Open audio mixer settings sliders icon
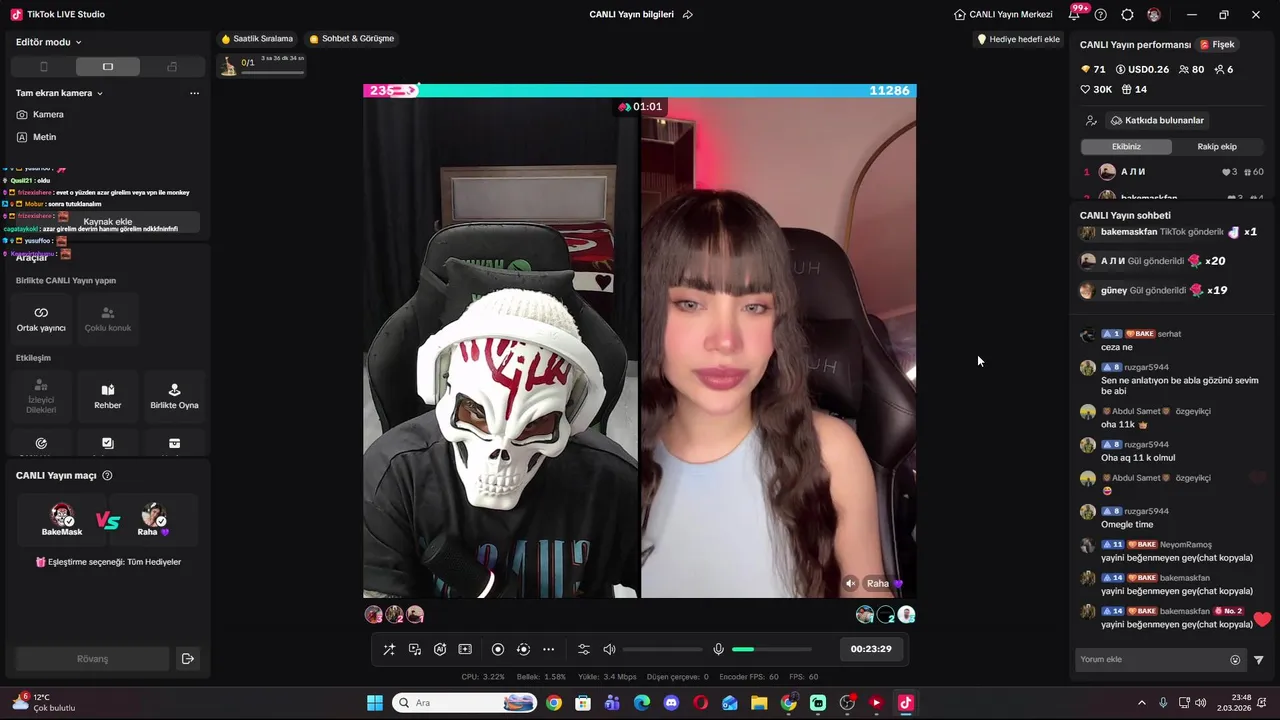 (x=584, y=649)
